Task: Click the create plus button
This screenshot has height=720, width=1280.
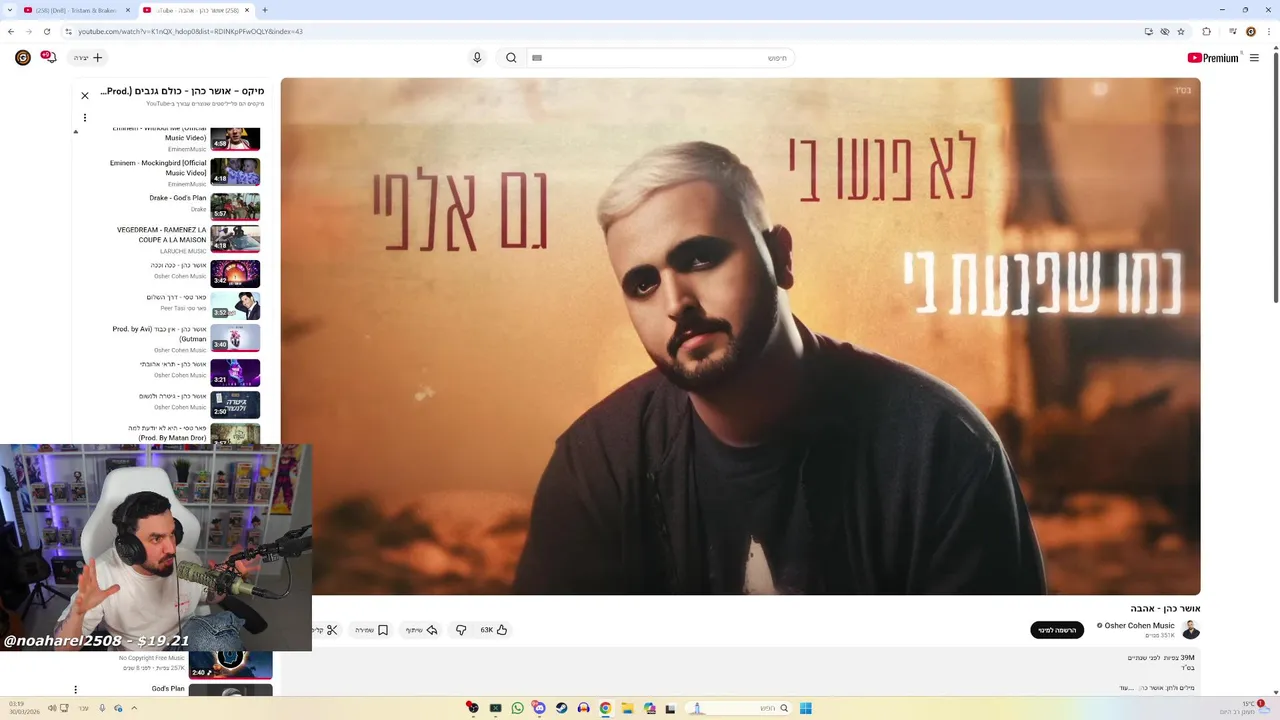Action: pyautogui.click(x=88, y=58)
